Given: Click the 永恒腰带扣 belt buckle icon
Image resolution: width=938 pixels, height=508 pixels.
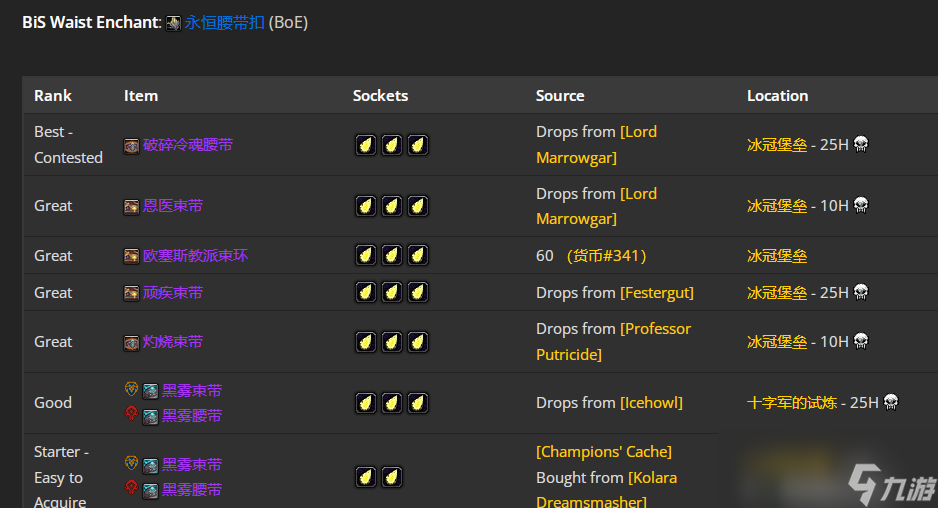Looking at the screenshot, I should pyautogui.click(x=173, y=23).
